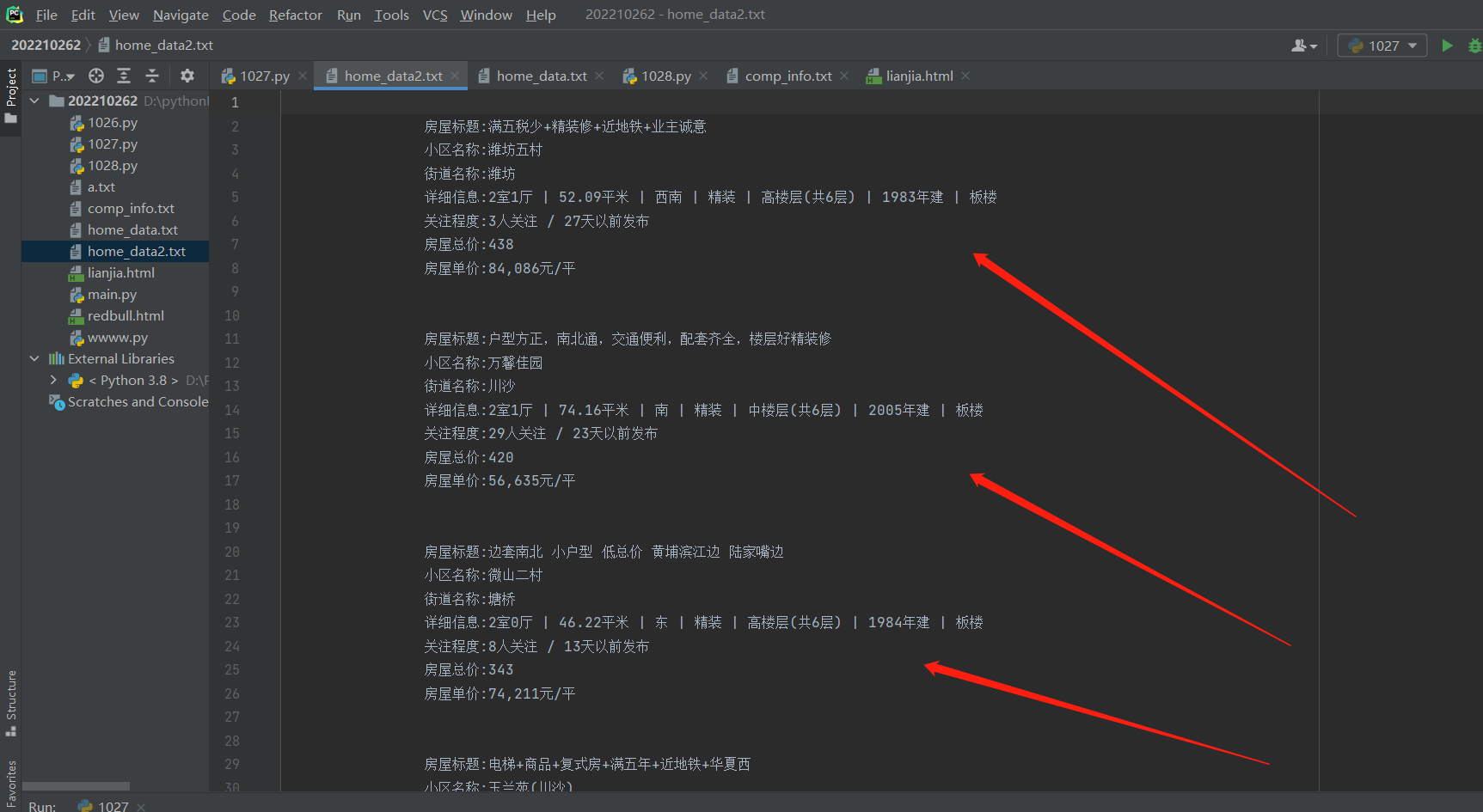Click home_data2.txt breadcrumb in navigation bar
Screen dimensions: 1483x812
point(156,45)
